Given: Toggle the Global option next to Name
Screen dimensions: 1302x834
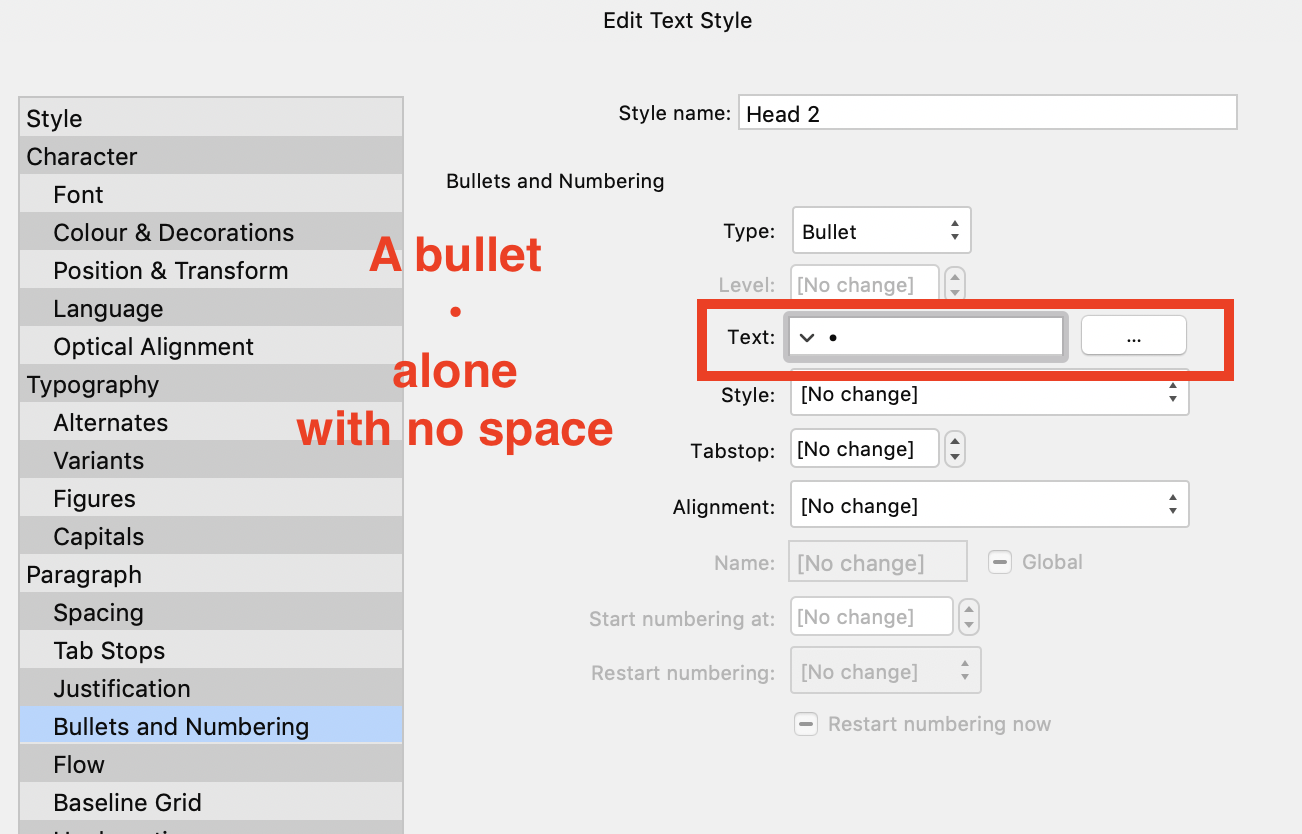Looking at the screenshot, I should click(1000, 562).
